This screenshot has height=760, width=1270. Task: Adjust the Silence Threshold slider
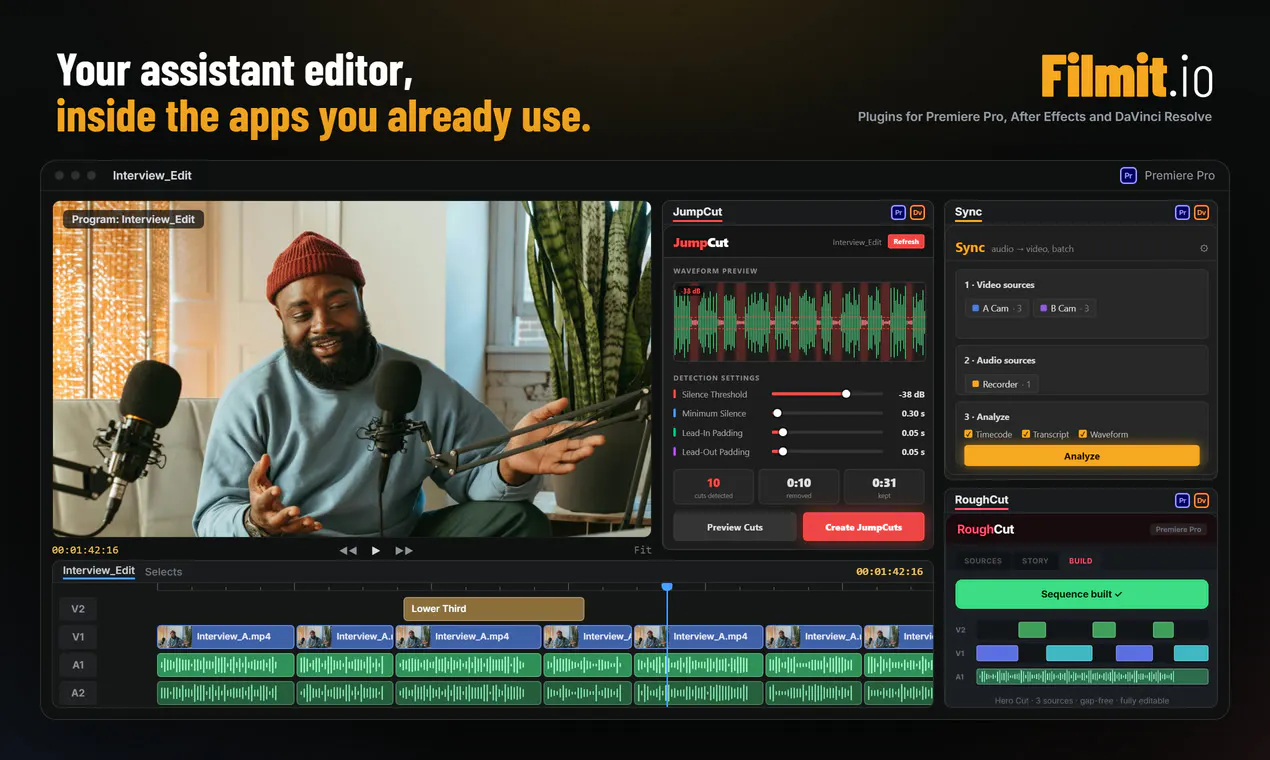[827, 394]
